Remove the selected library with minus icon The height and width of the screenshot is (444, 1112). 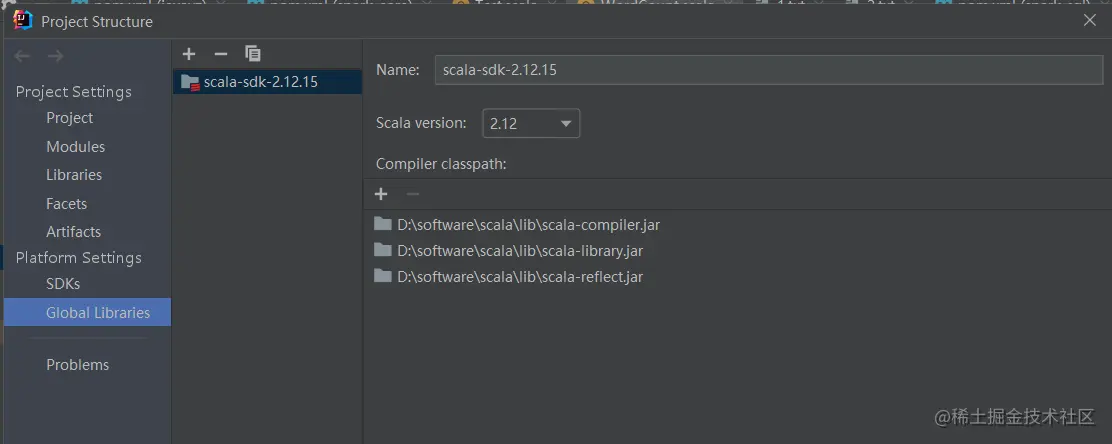221,54
